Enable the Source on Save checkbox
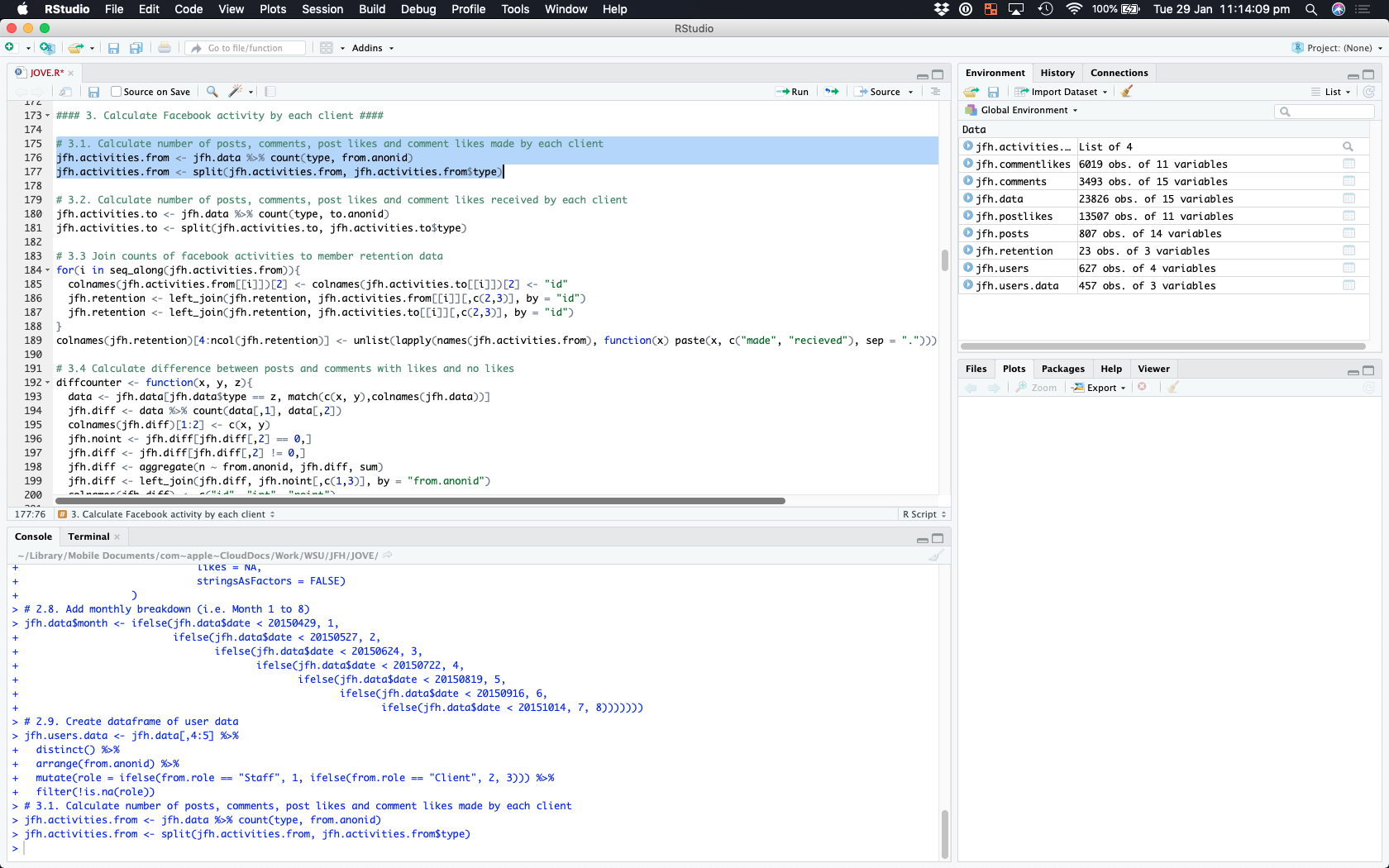This screenshot has width=1389, height=868. (117, 92)
